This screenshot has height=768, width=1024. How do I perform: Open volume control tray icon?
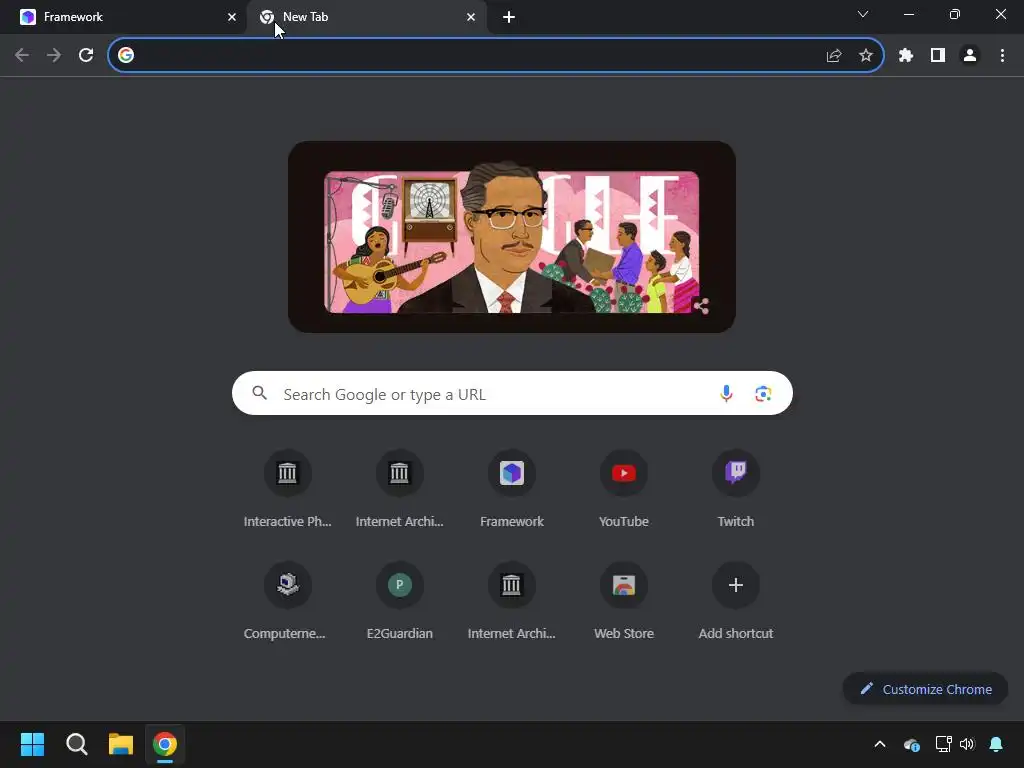(967, 744)
